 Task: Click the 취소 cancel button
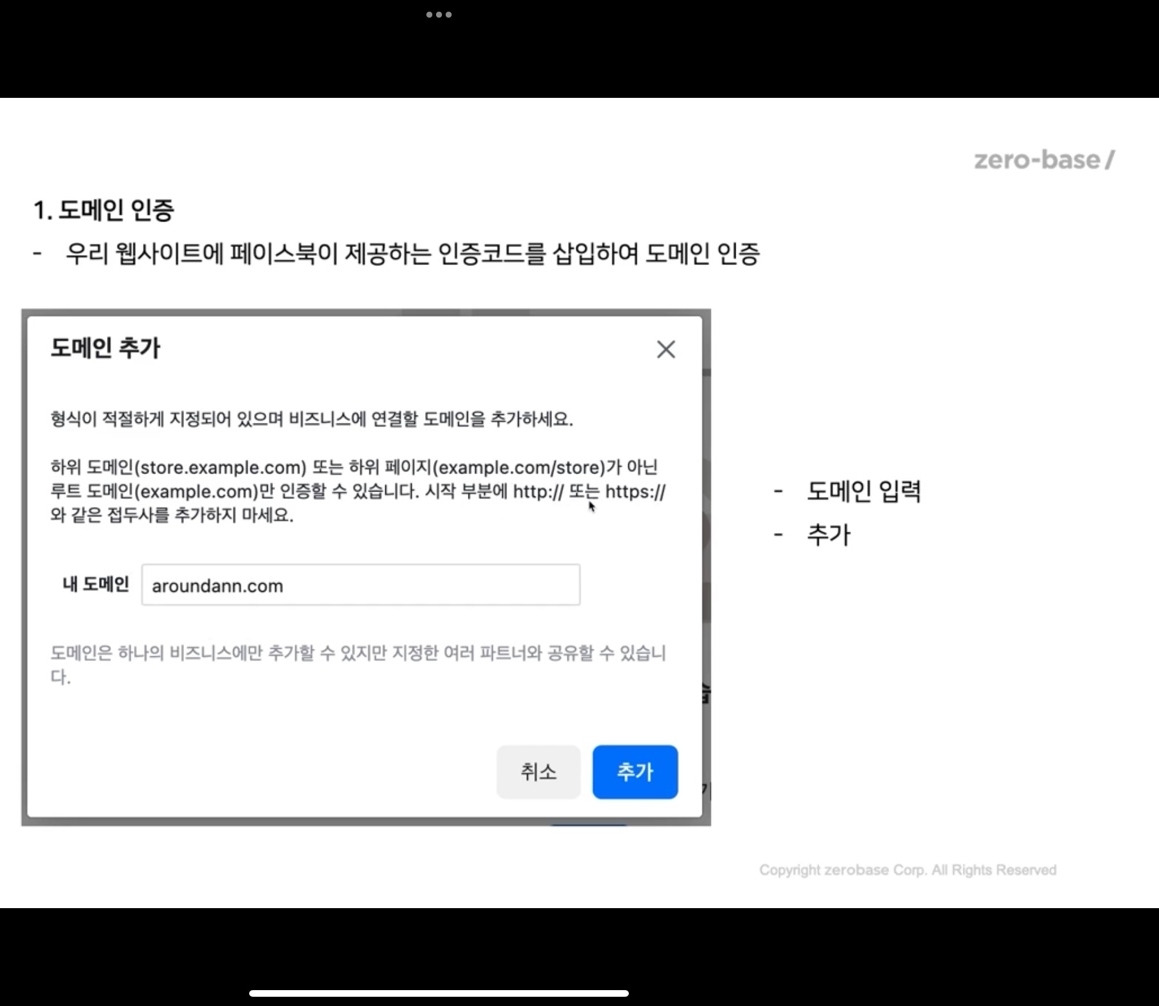tap(538, 771)
